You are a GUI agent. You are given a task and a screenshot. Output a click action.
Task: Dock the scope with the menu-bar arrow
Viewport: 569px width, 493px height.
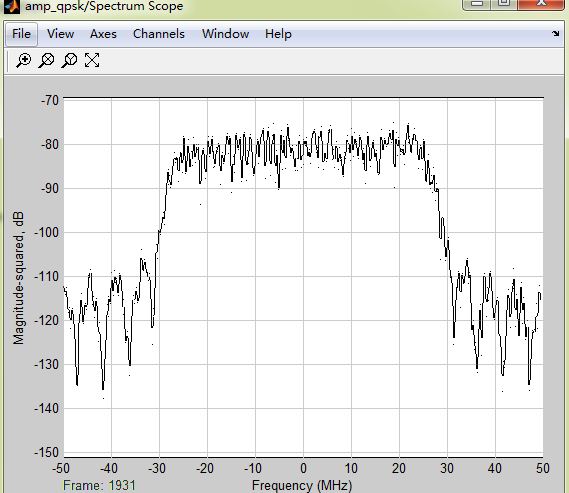coord(556,34)
